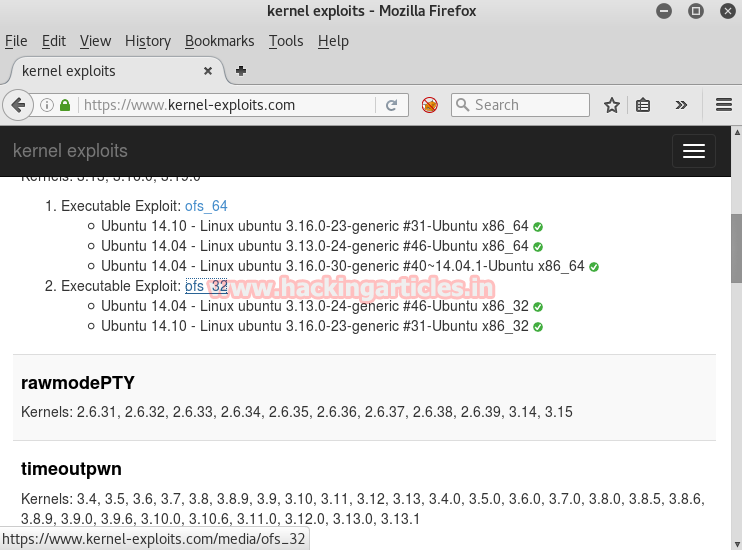Open the View menu
Image resolution: width=742 pixels, height=550 pixels.
(x=95, y=41)
